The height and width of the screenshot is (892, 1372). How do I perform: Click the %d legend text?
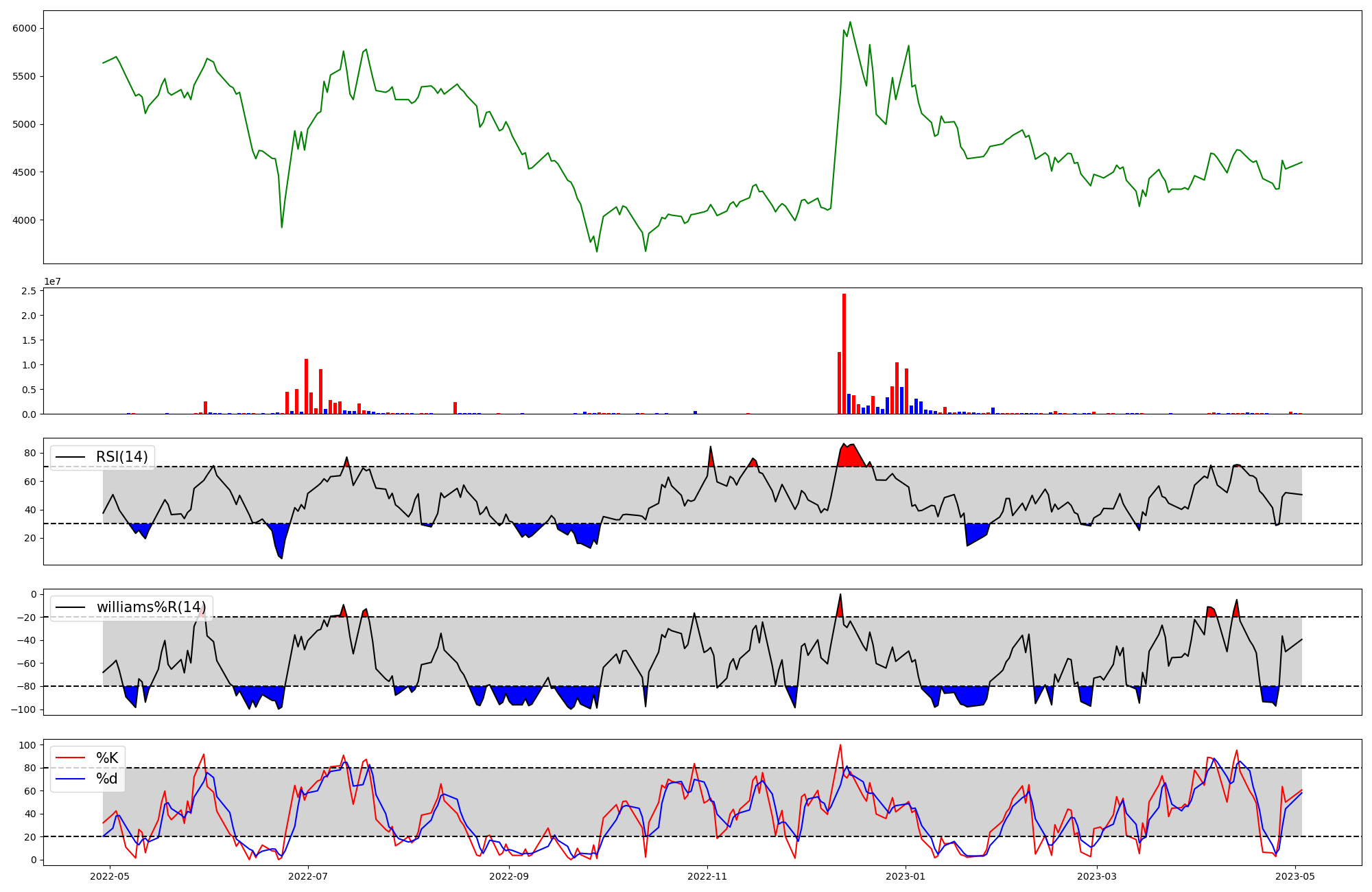pyautogui.click(x=107, y=779)
